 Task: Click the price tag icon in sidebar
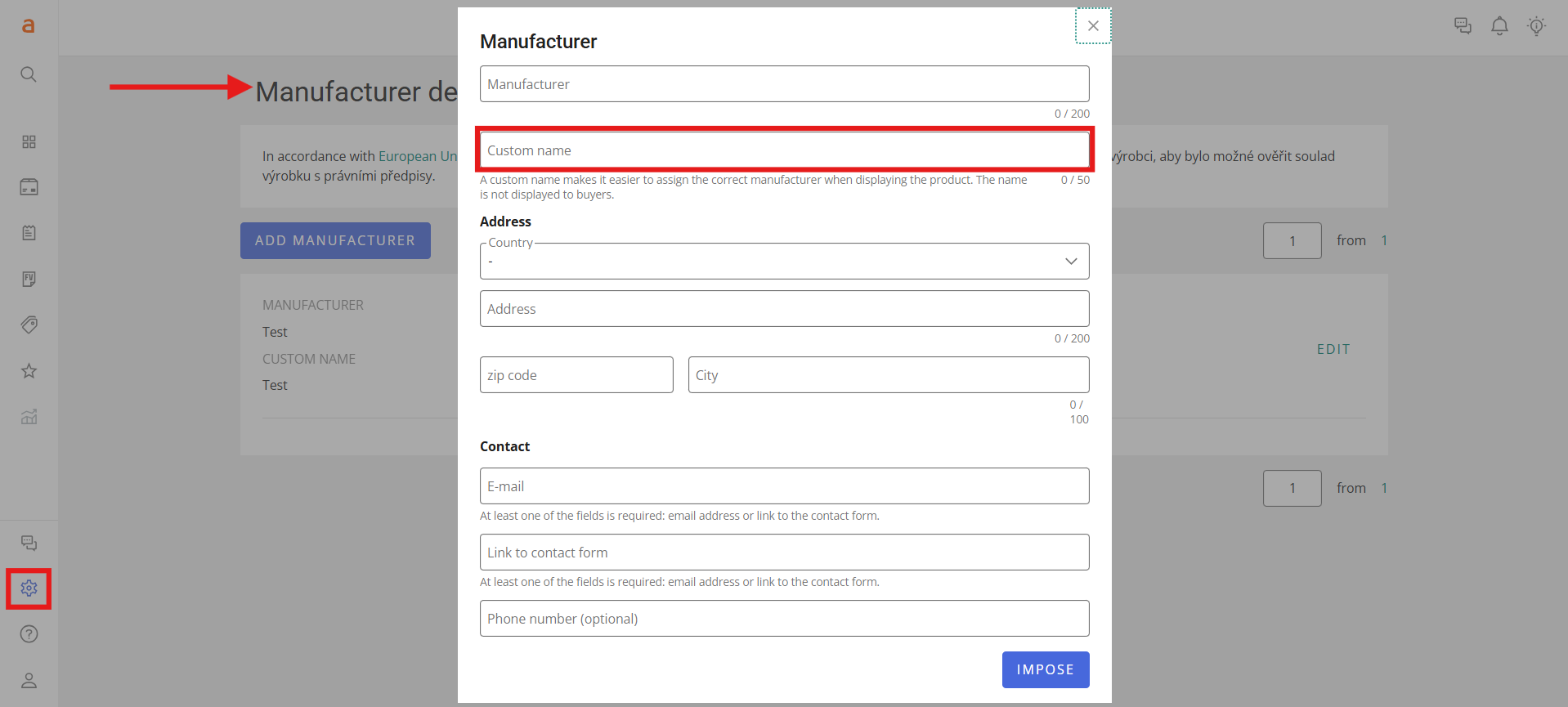tap(29, 325)
